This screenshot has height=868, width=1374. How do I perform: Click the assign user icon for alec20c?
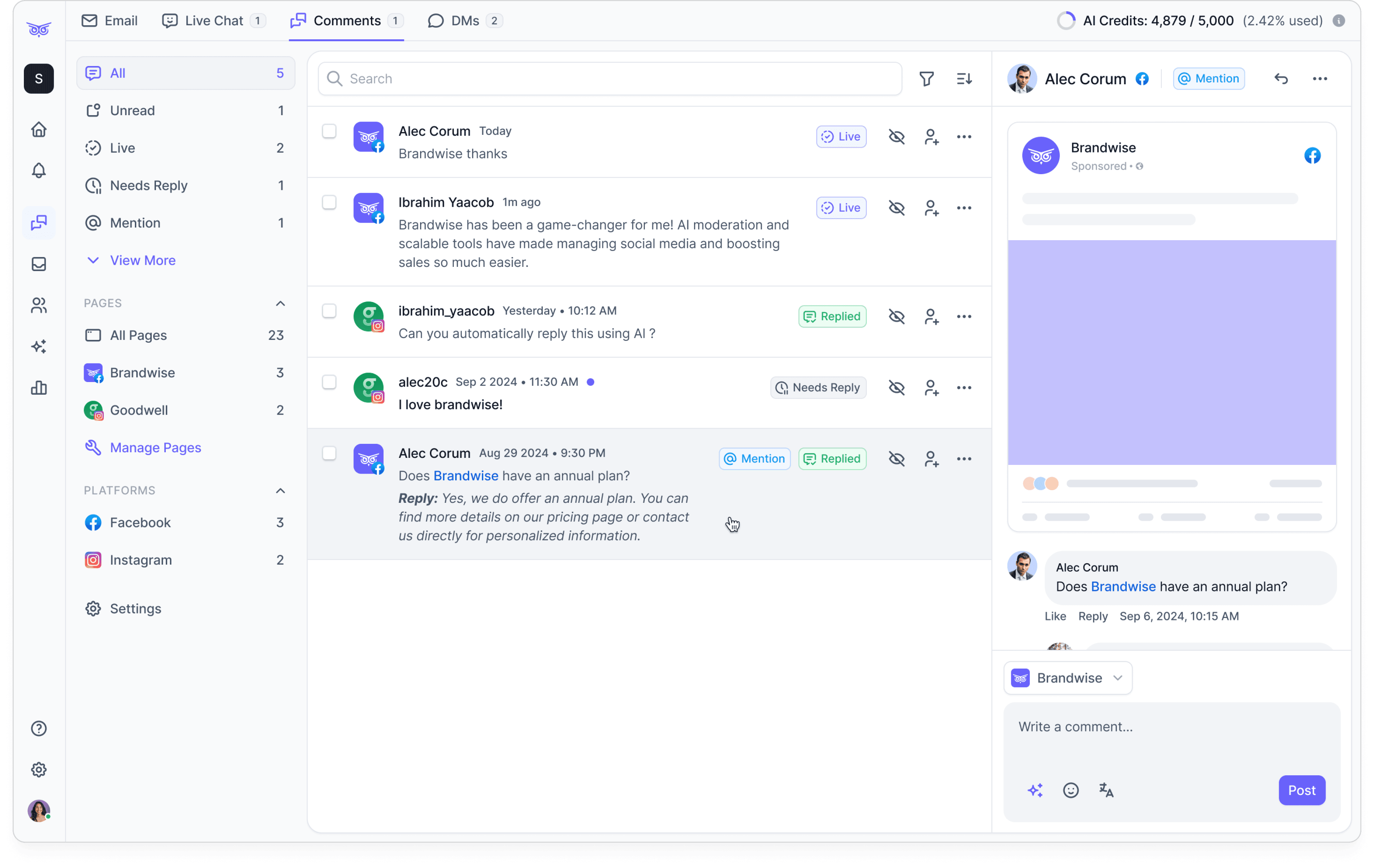click(931, 388)
